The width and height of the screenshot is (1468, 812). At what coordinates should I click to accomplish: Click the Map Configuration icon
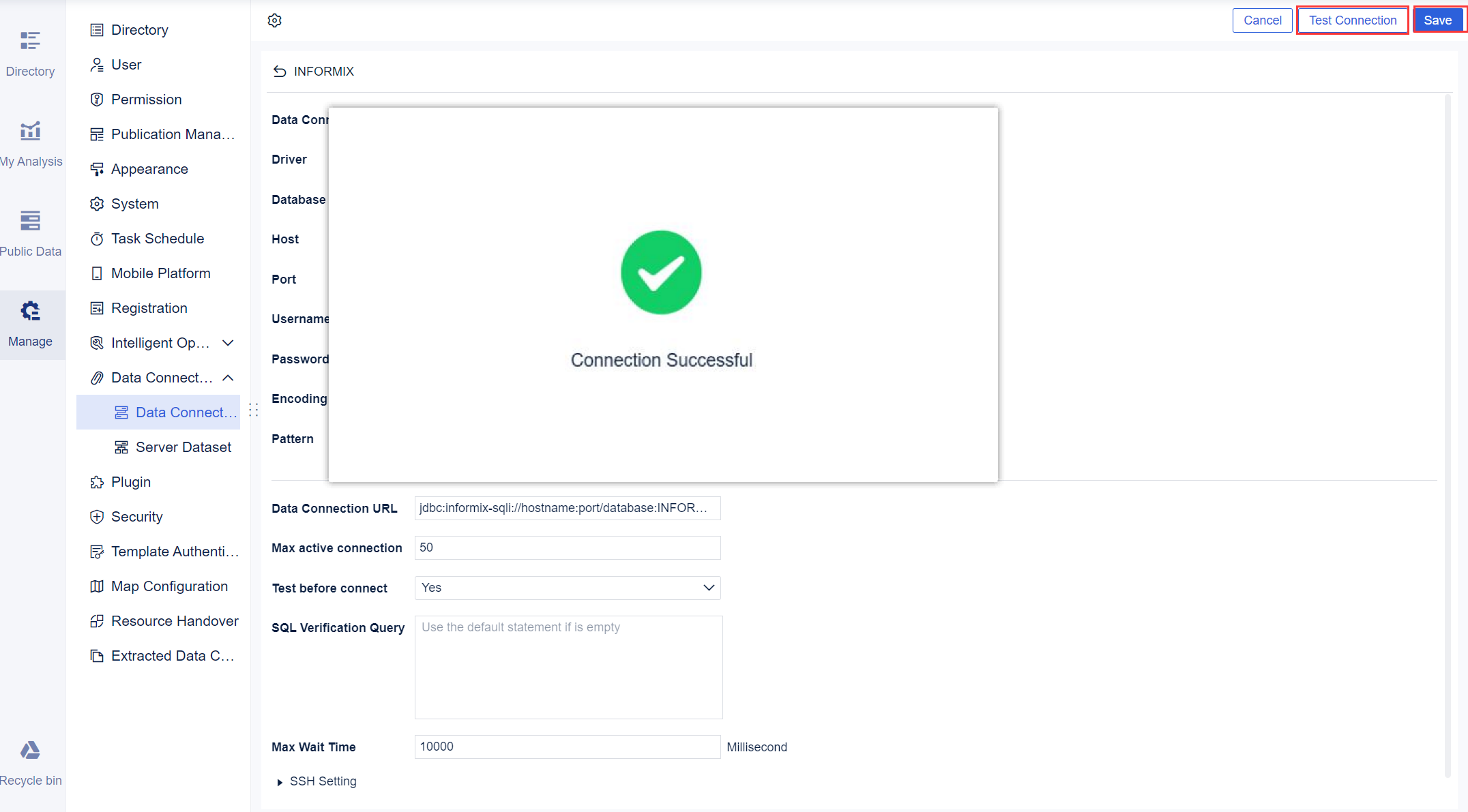click(97, 586)
